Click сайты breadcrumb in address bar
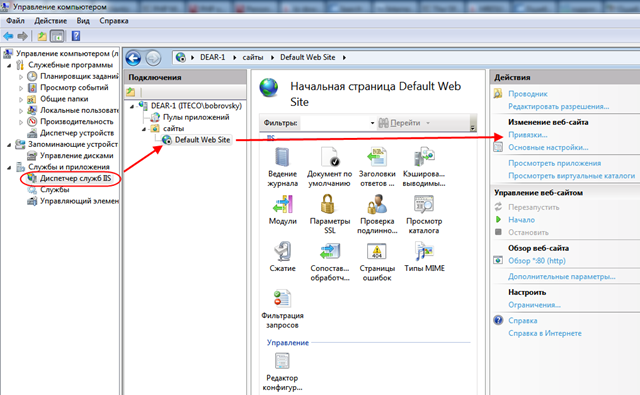 (253, 58)
